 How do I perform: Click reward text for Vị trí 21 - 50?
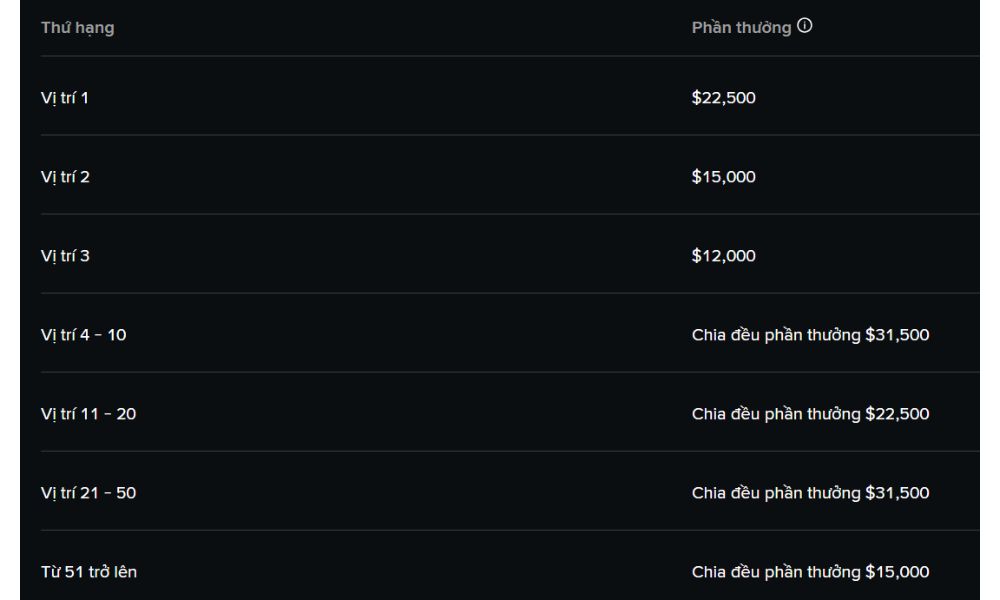point(810,493)
